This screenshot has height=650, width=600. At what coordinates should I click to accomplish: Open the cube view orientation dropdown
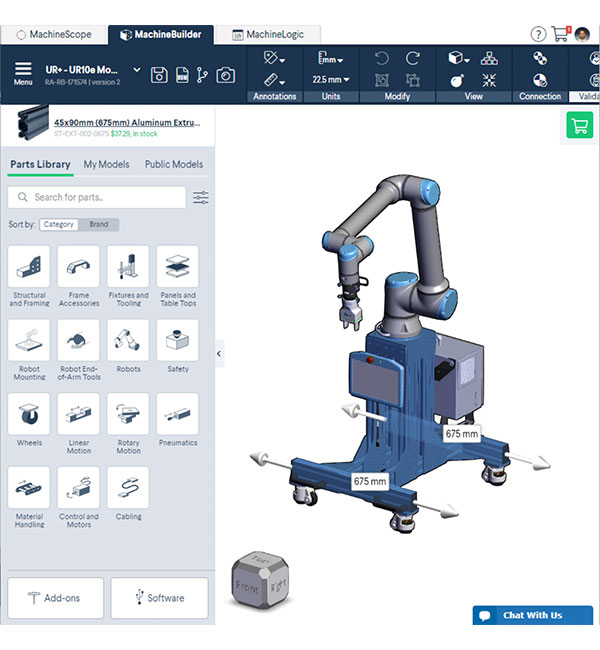pos(459,58)
